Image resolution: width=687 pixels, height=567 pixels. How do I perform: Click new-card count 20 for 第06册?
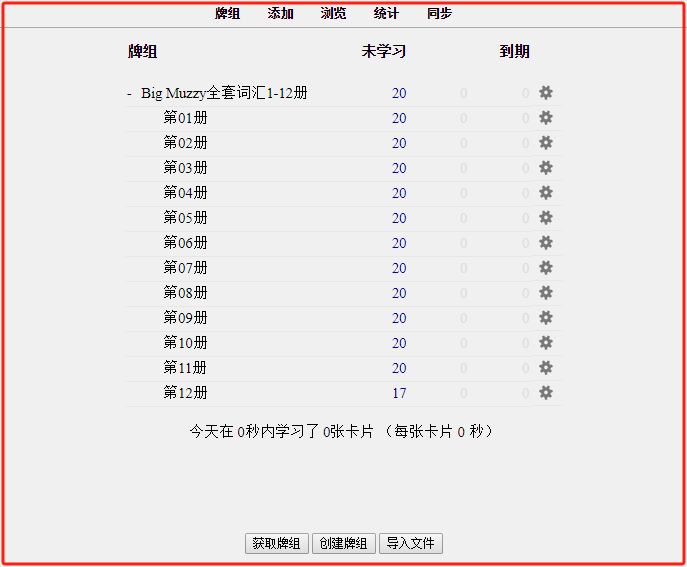pos(399,243)
